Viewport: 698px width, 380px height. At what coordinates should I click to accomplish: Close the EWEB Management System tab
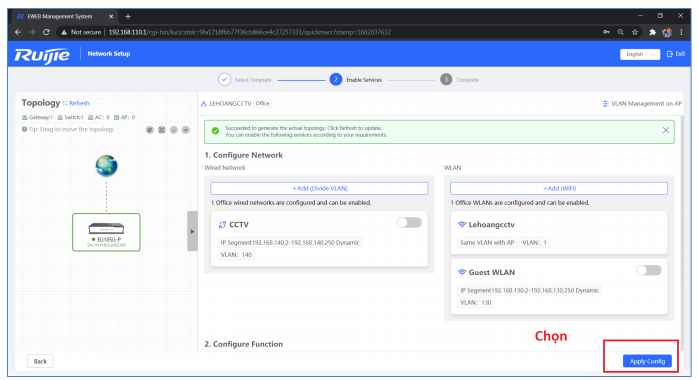(111, 16)
